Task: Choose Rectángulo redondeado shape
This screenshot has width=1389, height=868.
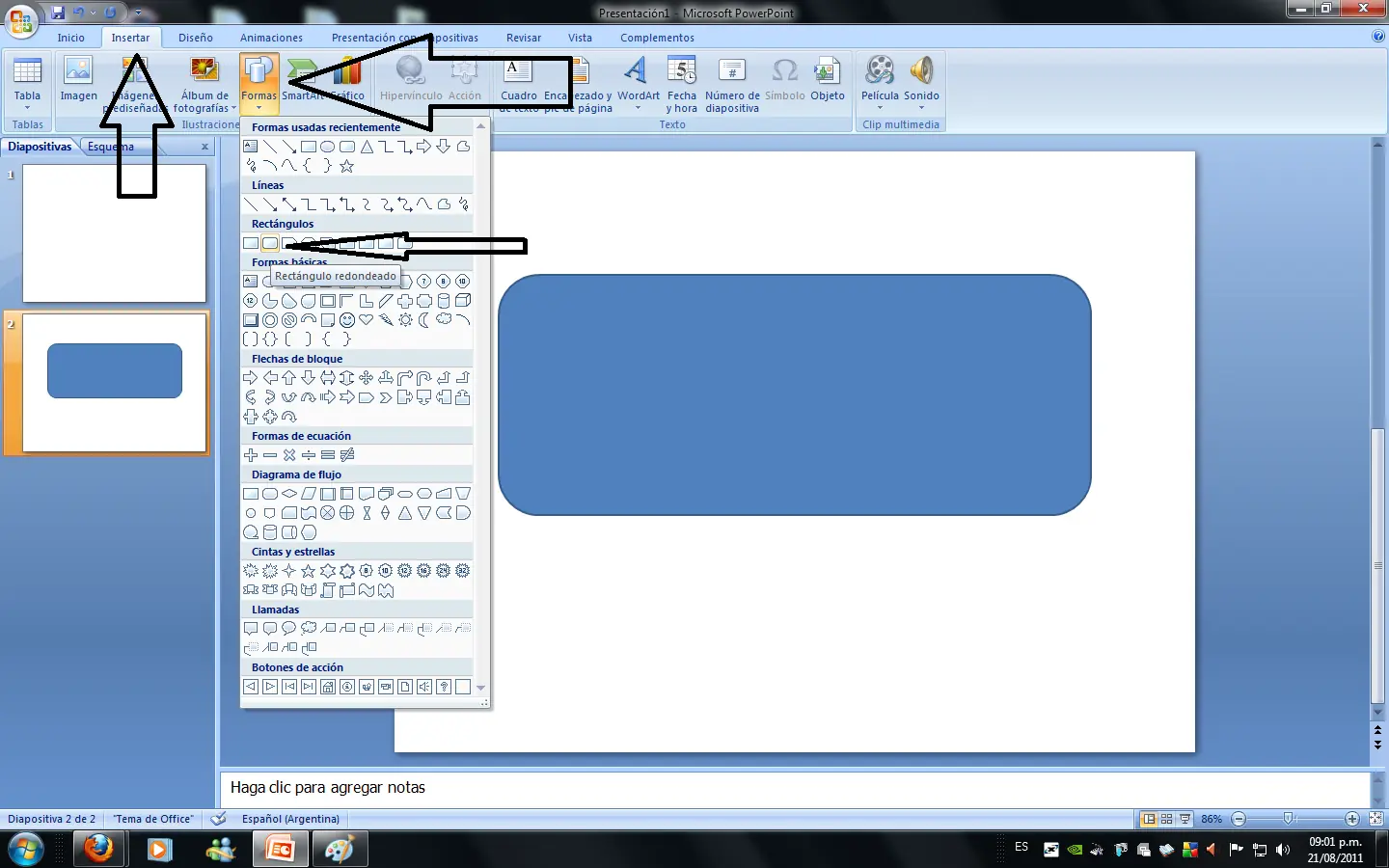Action: point(270,243)
